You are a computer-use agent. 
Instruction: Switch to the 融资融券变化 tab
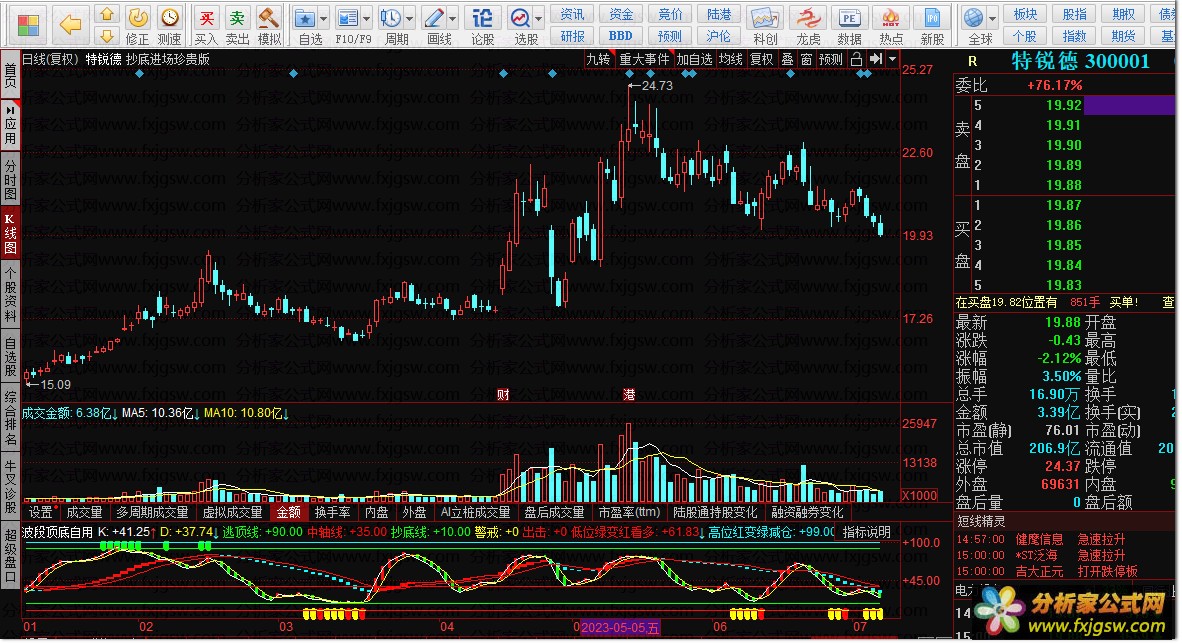[x=807, y=513]
